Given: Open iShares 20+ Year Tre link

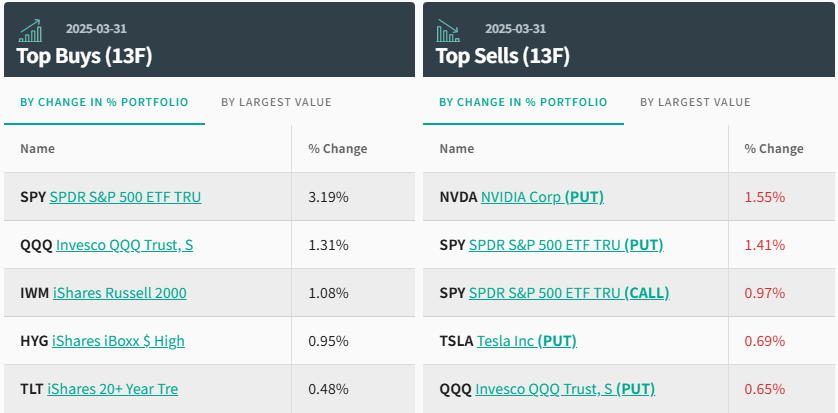Looking at the screenshot, I should click(112, 389).
